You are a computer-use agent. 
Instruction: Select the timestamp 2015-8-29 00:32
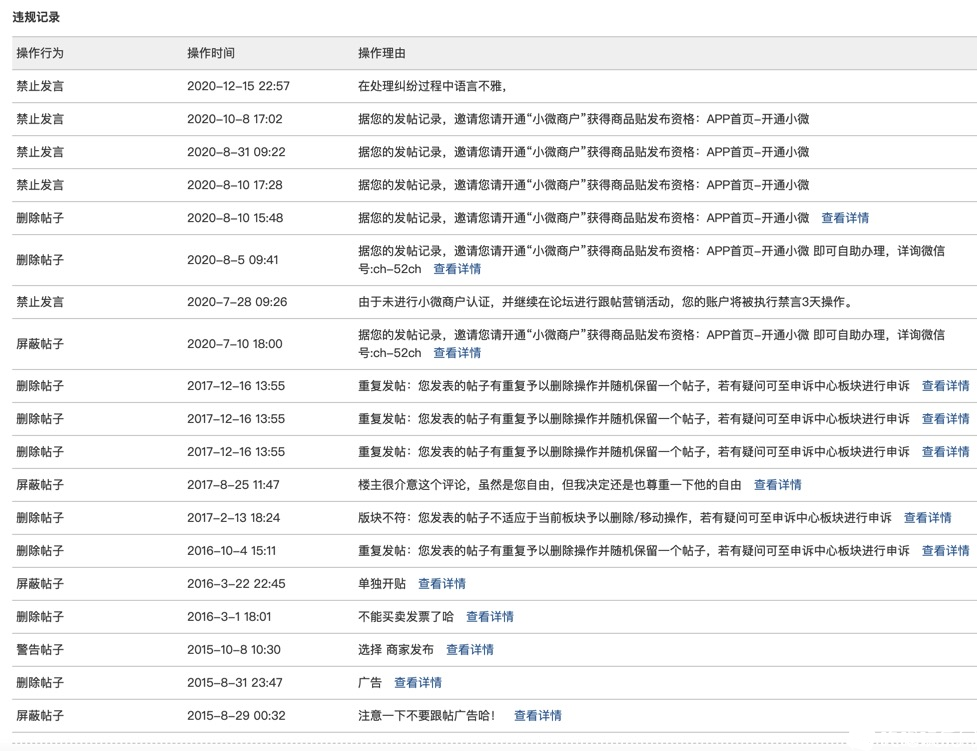tap(236, 716)
